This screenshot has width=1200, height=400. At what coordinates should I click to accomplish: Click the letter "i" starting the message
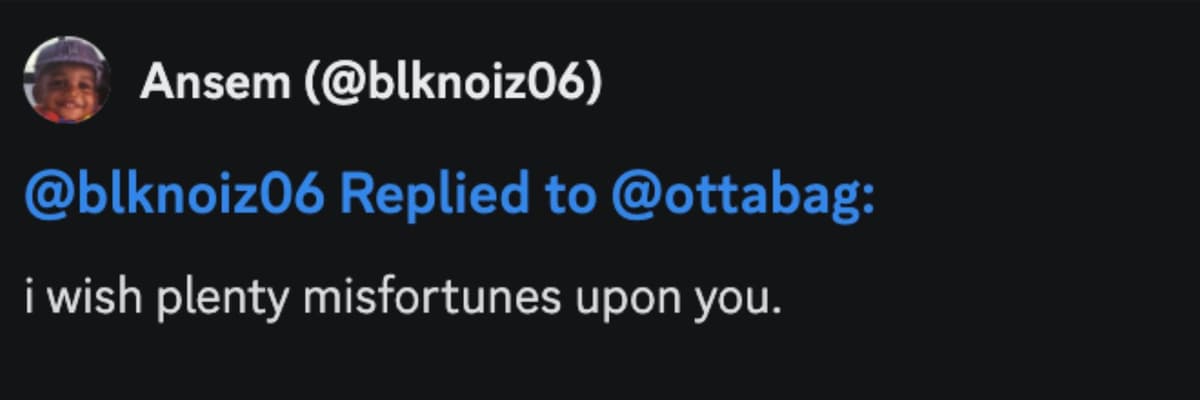click(x=31, y=298)
